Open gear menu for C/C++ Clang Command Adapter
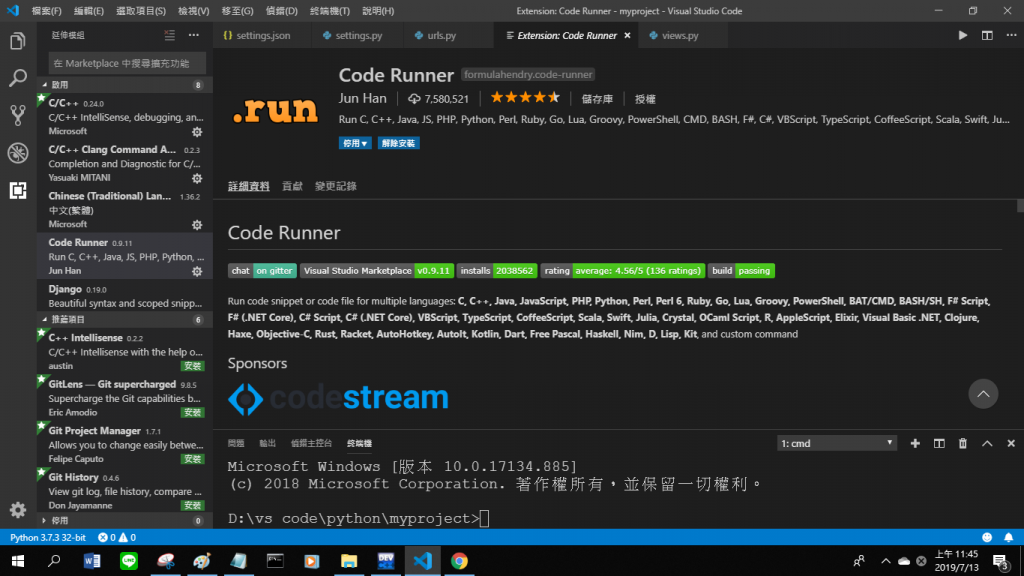 coord(197,178)
